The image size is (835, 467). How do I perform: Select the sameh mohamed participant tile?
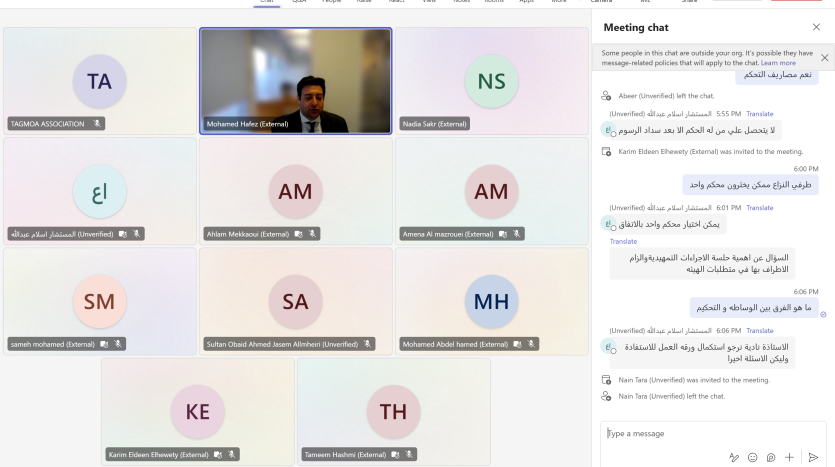(x=99, y=300)
